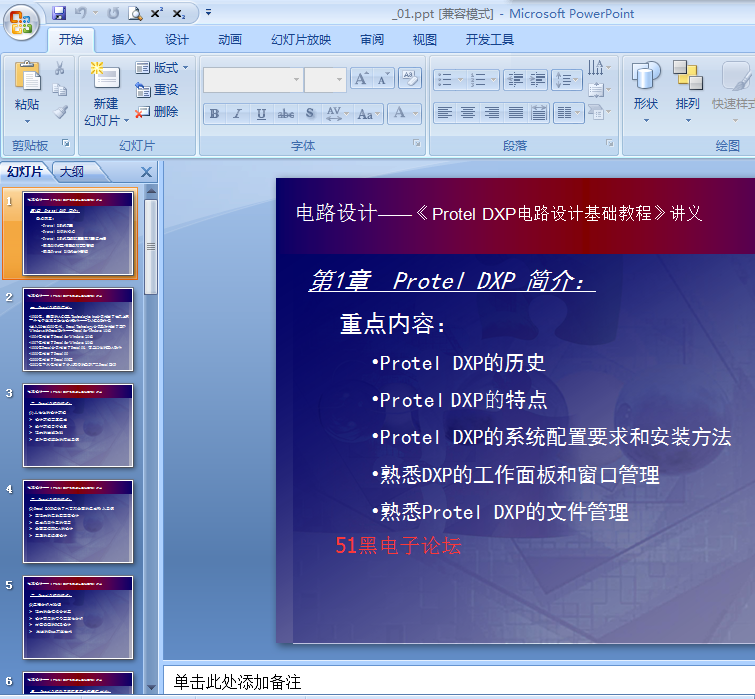Click the Align Text vertical option

pos(599,90)
